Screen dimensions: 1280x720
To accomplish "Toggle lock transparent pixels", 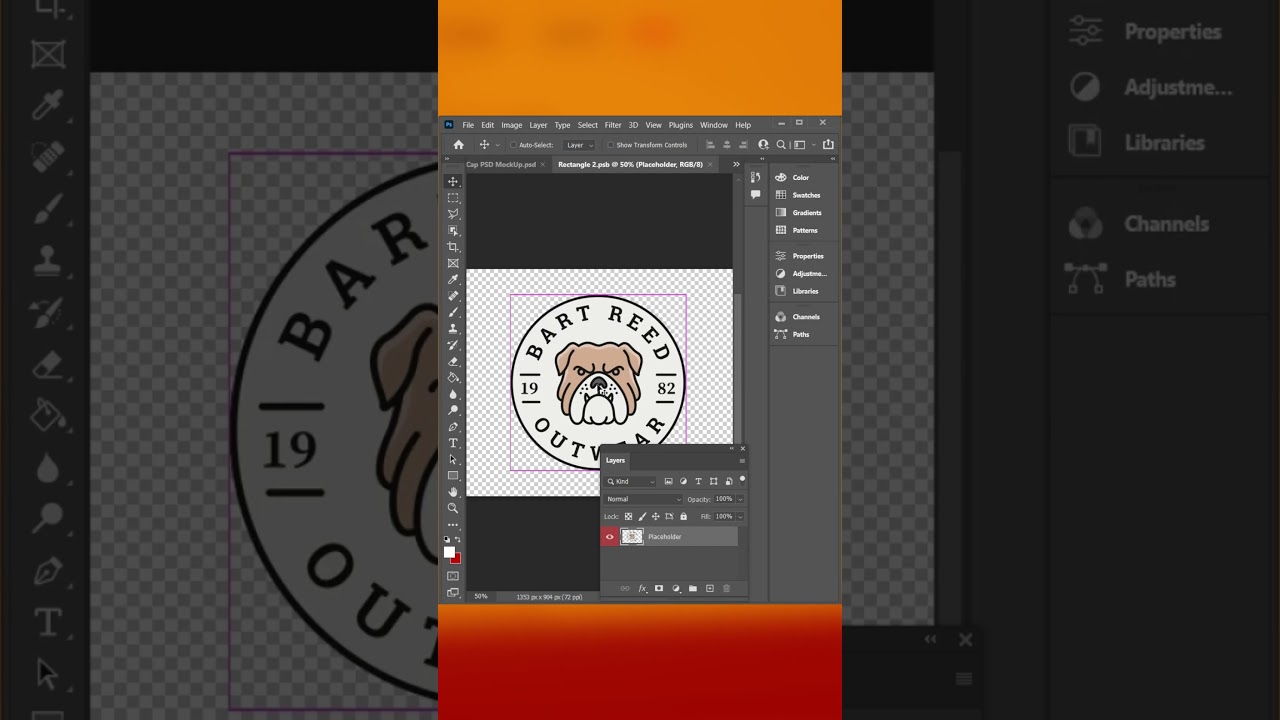I will click(628, 517).
